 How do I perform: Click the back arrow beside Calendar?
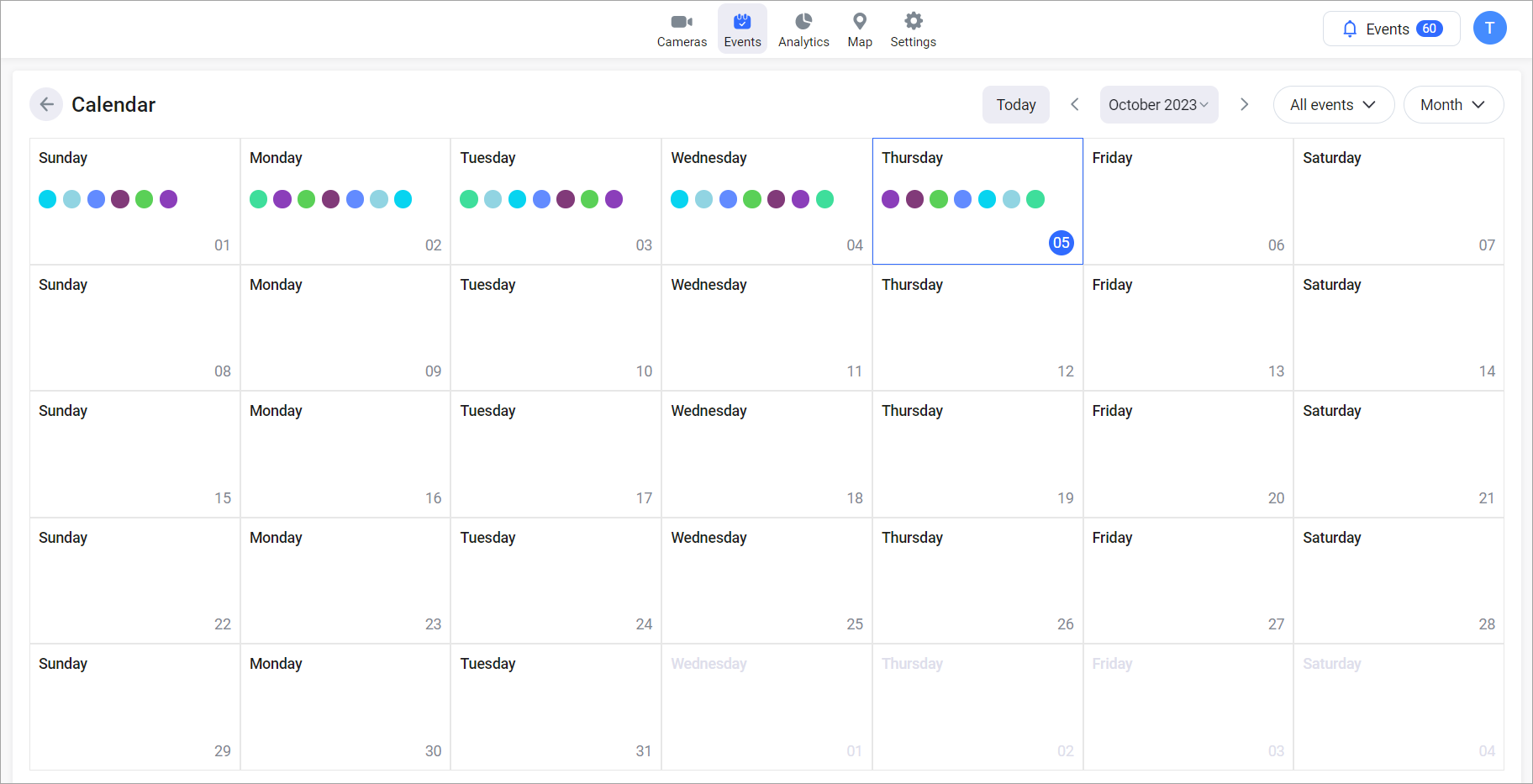click(46, 104)
